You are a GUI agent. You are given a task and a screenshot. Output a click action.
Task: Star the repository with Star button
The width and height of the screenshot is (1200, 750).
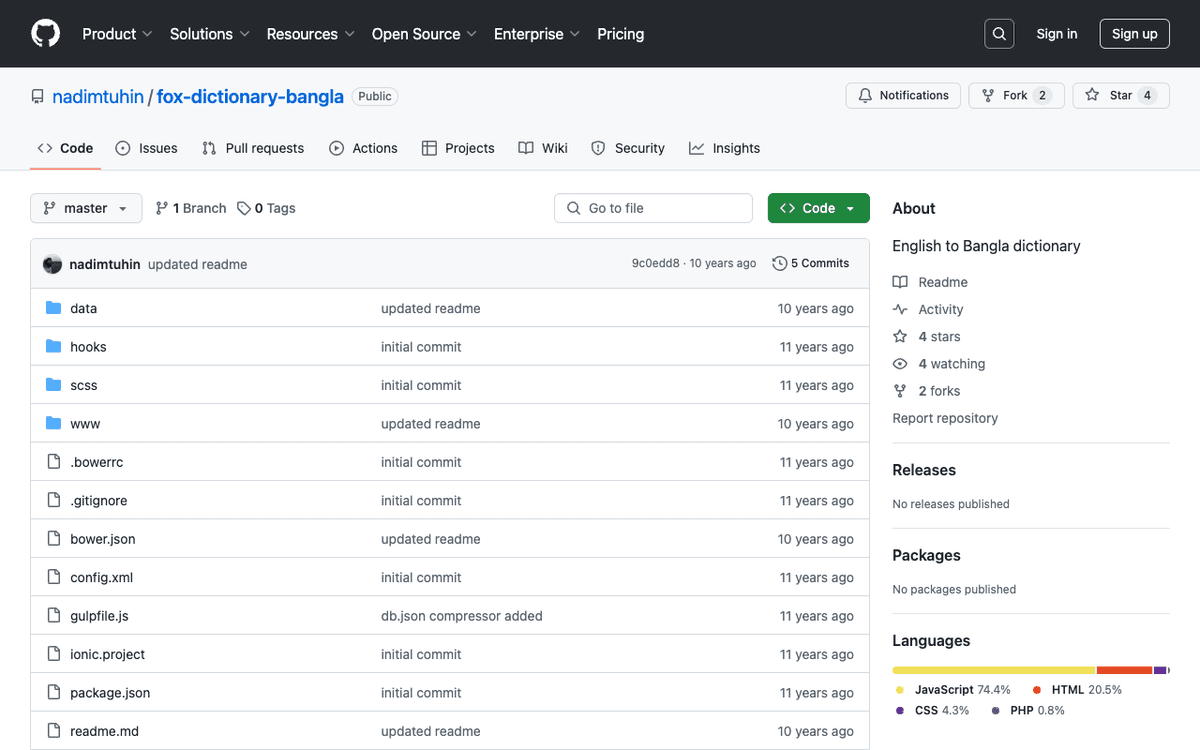(x=1121, y=96)
